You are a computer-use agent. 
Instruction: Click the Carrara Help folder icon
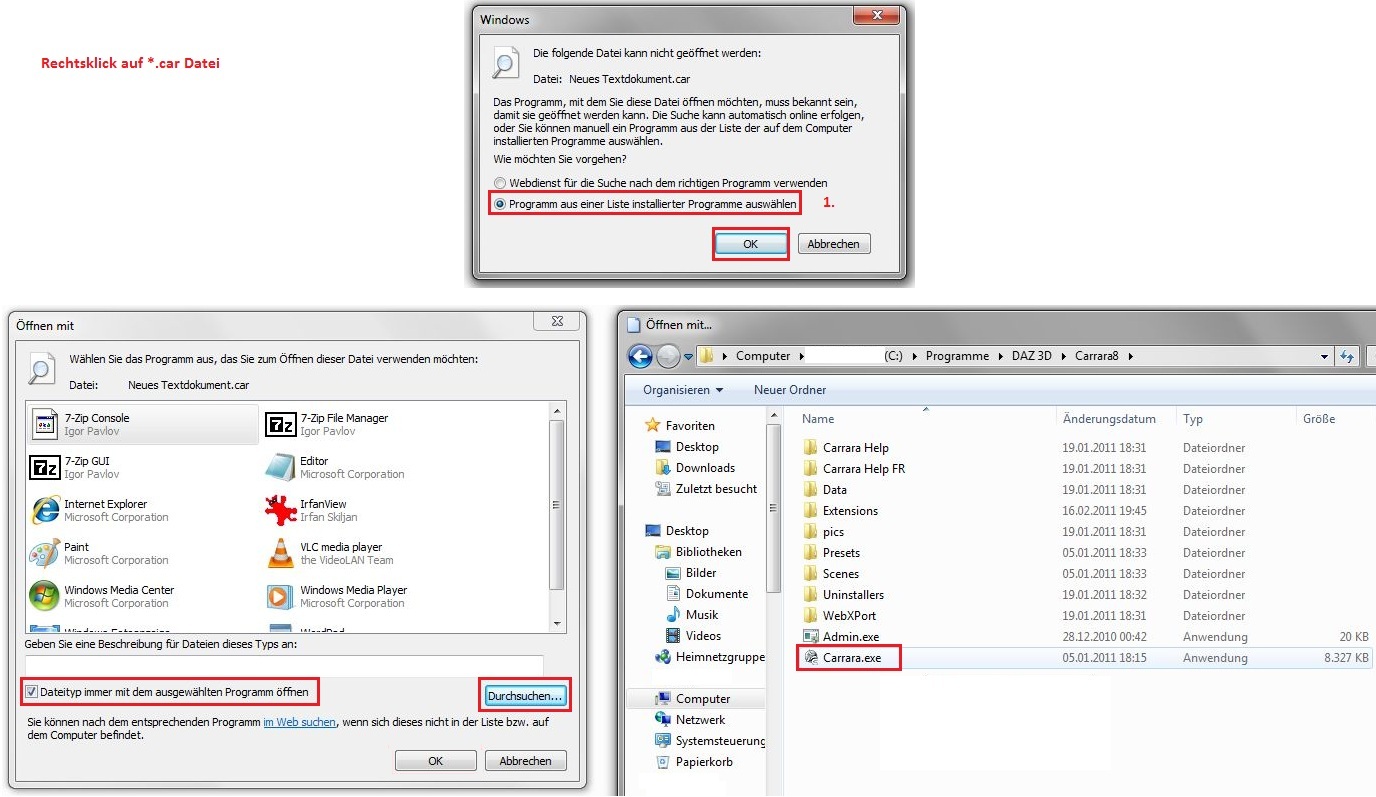tap(811, 448)
